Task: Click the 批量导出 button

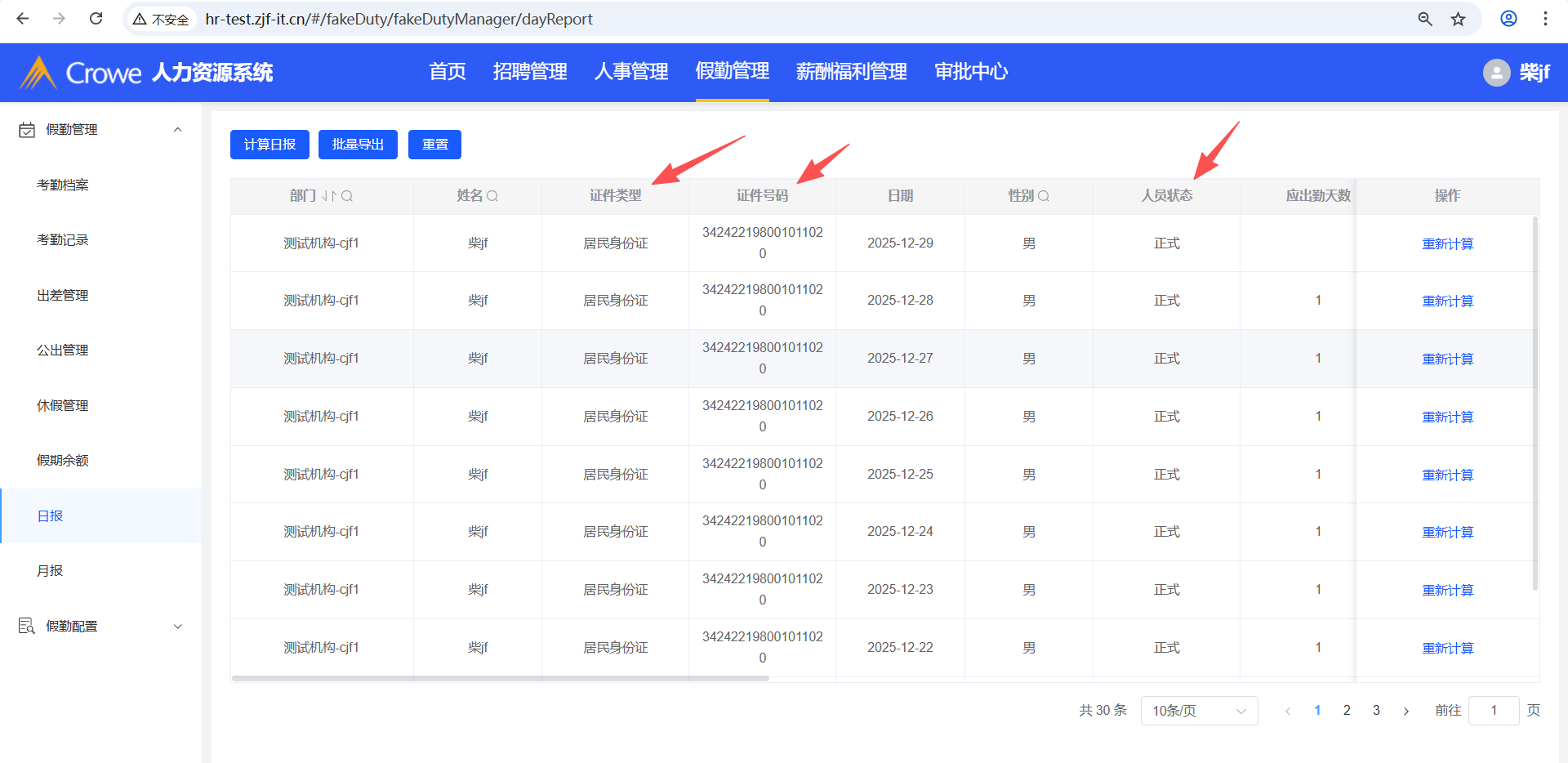Action: (358, 145)
